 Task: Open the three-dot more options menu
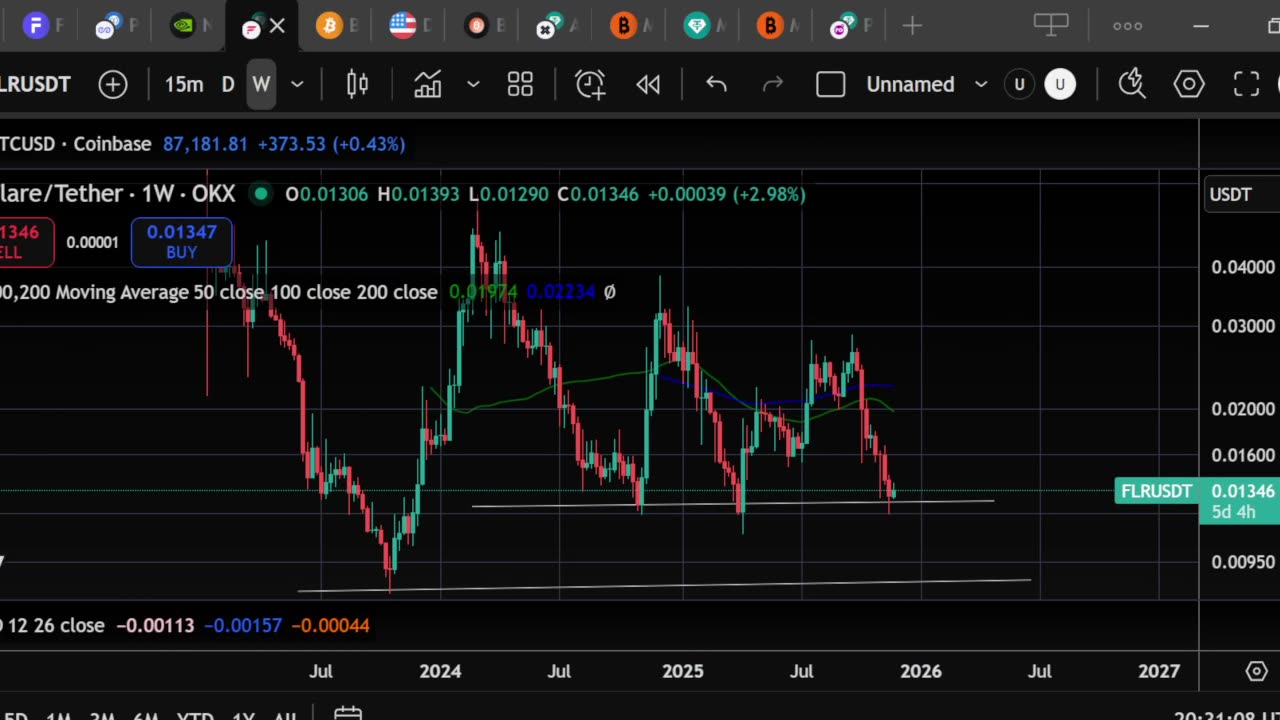click(1127, 26)
